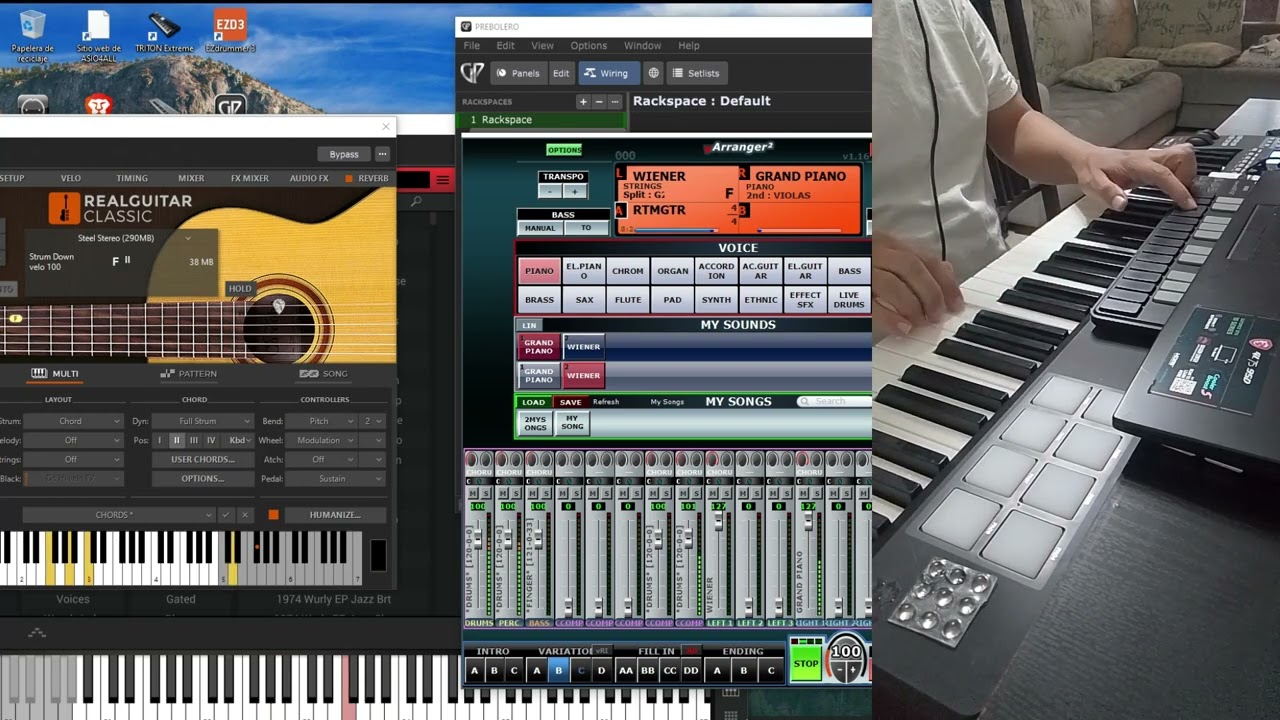The image size is (1280, 720).
Task: Click the vRI button beside VARIATION
Action: pyautogui.click(x=602, y=651)
